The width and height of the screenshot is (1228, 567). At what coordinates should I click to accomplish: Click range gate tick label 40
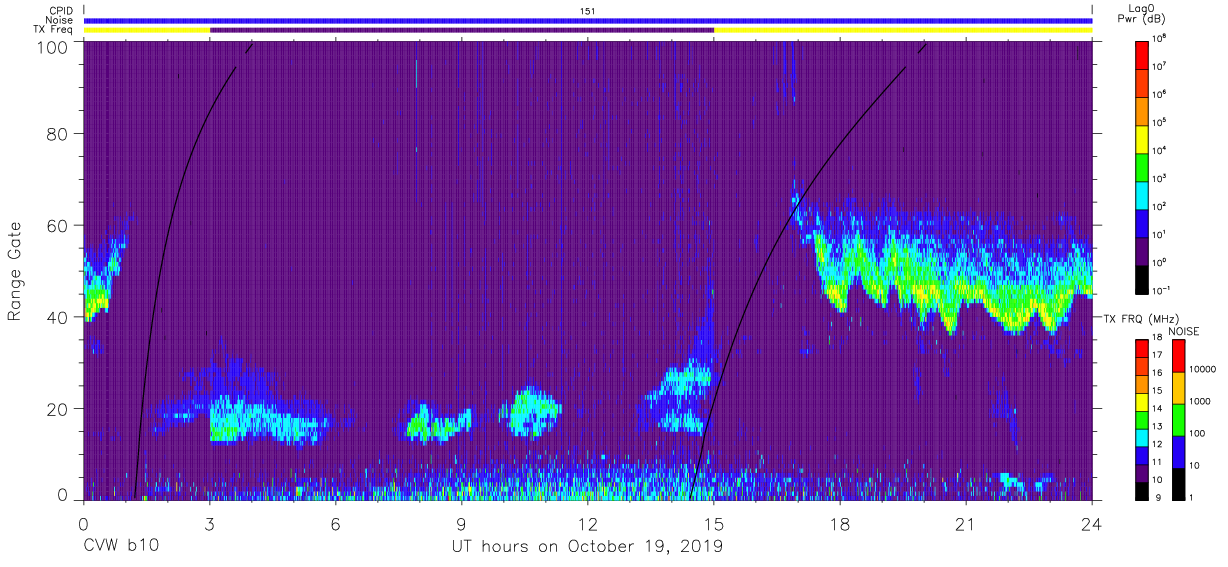[x=58, y=317]
